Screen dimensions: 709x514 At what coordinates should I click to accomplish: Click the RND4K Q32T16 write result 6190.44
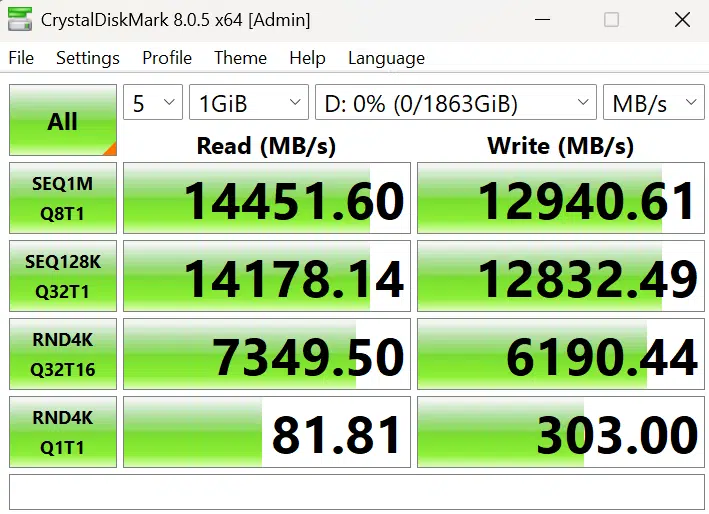click(x=561, y=354)
